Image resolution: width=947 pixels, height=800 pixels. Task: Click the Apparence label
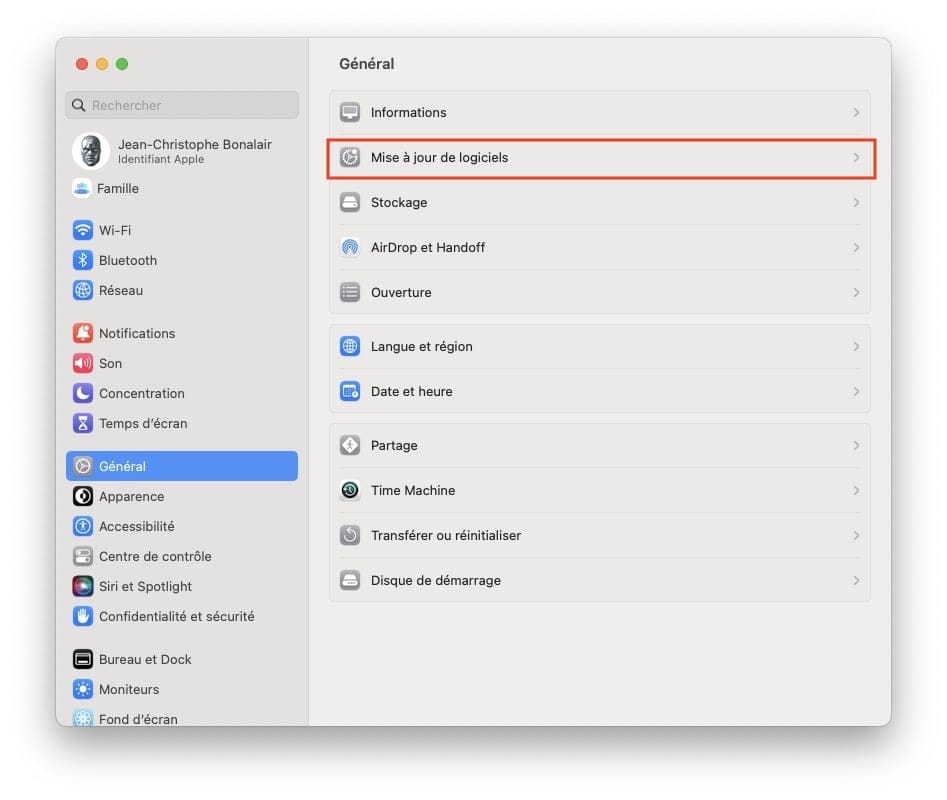coord(132,496)
